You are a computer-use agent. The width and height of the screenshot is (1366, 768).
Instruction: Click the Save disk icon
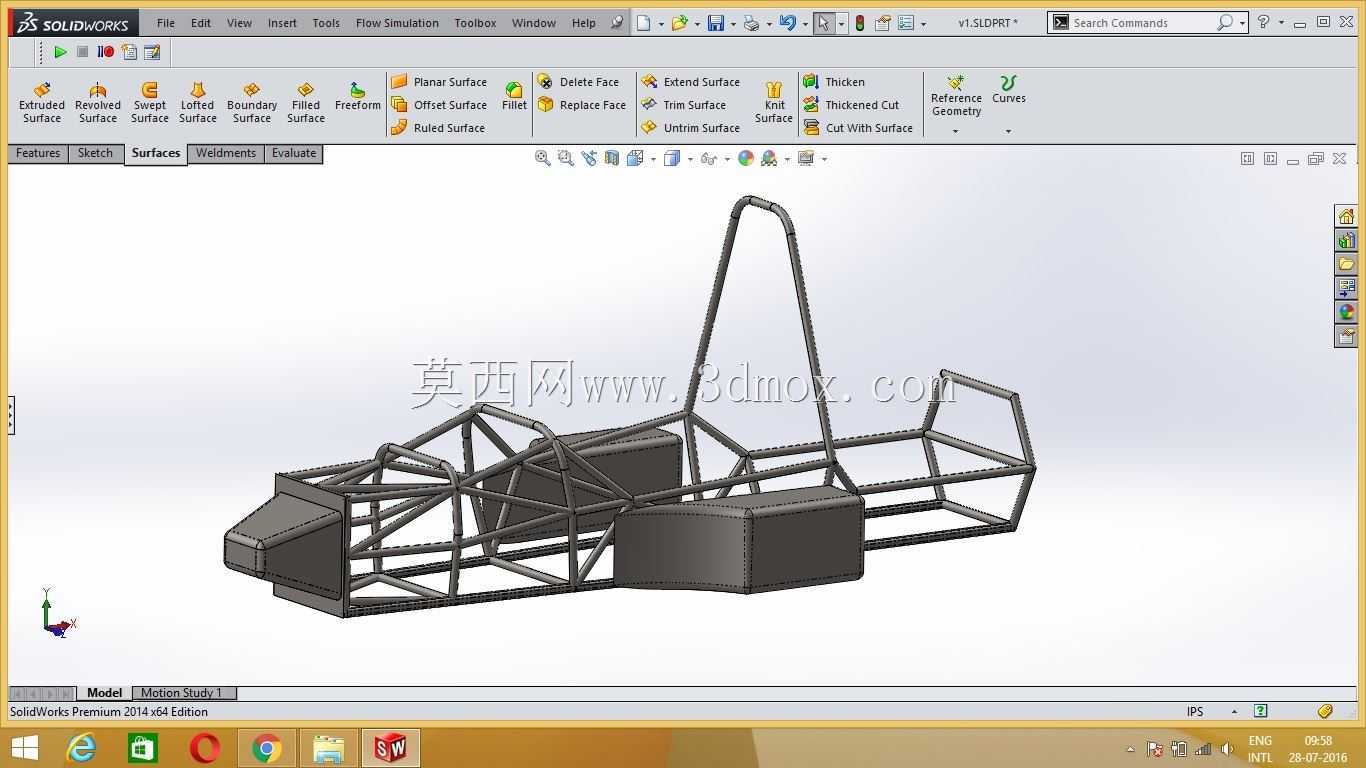[716, 23]
